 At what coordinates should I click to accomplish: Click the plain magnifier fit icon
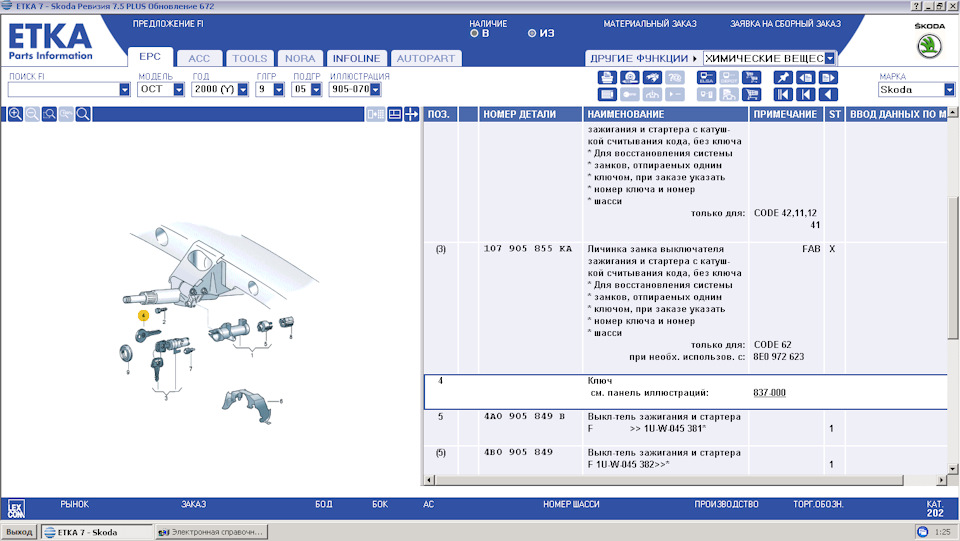coord(83,114)
